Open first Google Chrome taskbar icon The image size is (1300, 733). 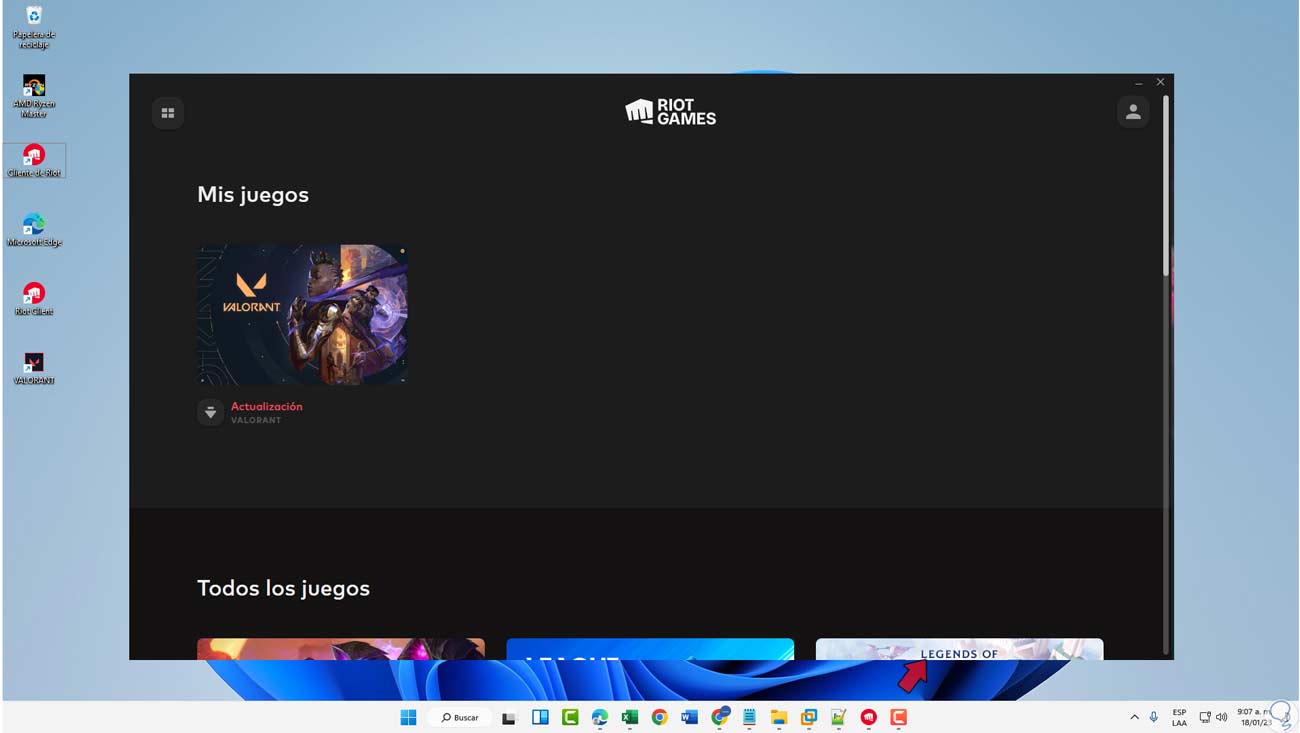(x=659, y=717)
